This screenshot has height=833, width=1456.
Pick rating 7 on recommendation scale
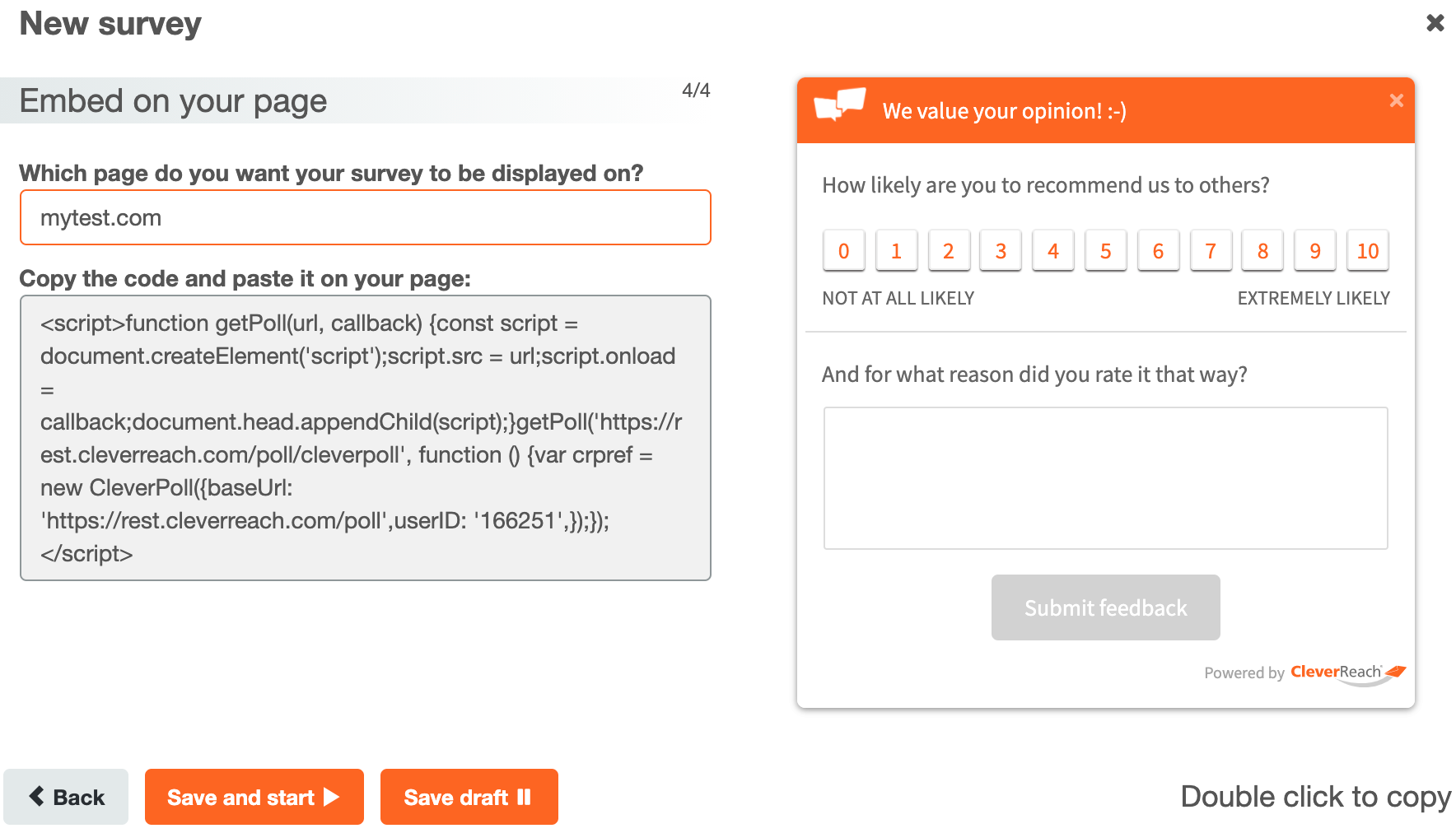pyautogui.click(x=1211, y=251)
